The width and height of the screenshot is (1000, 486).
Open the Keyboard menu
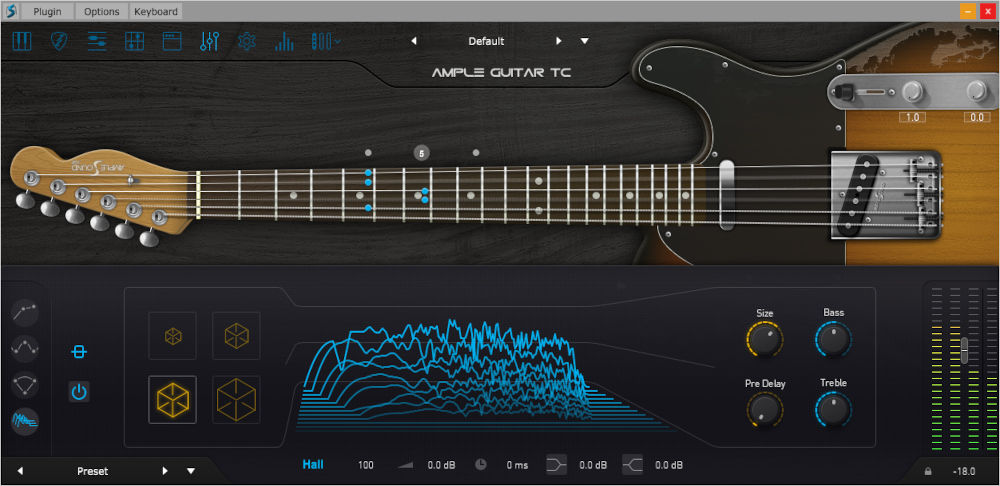point(156,11)
